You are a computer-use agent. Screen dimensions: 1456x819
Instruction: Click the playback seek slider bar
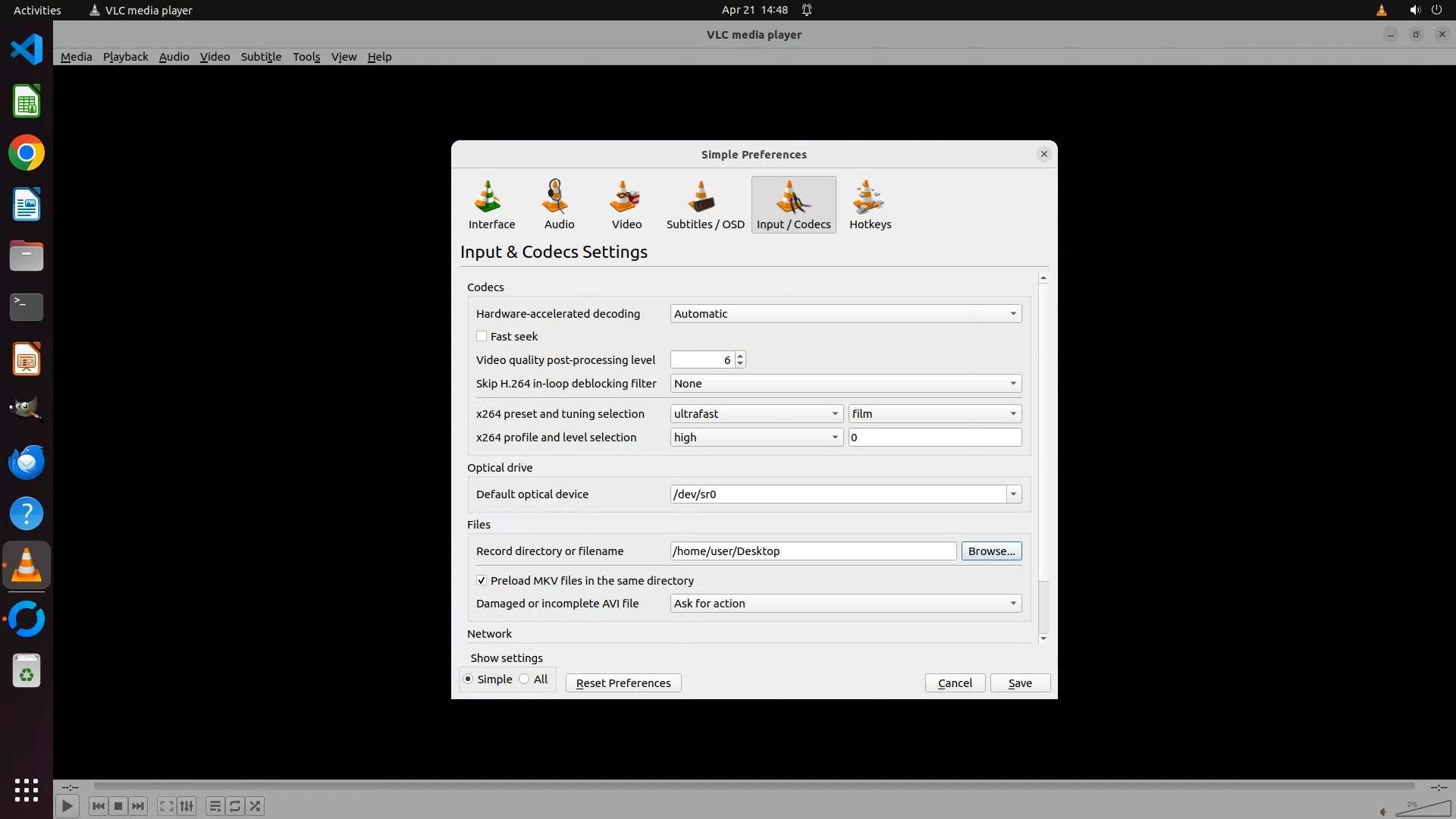coord(753,786)
